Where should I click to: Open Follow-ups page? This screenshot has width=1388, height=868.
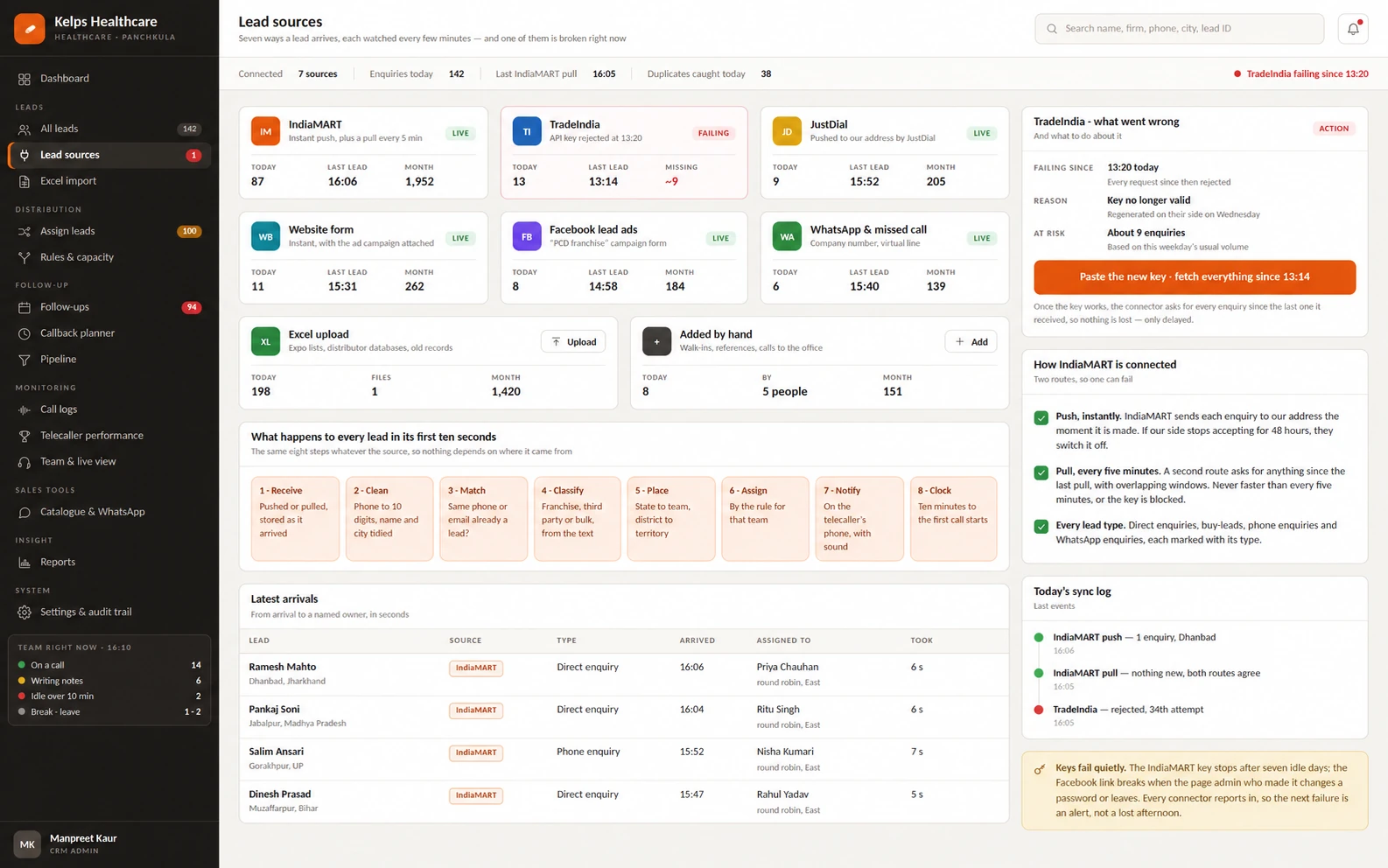pos(109,307)
